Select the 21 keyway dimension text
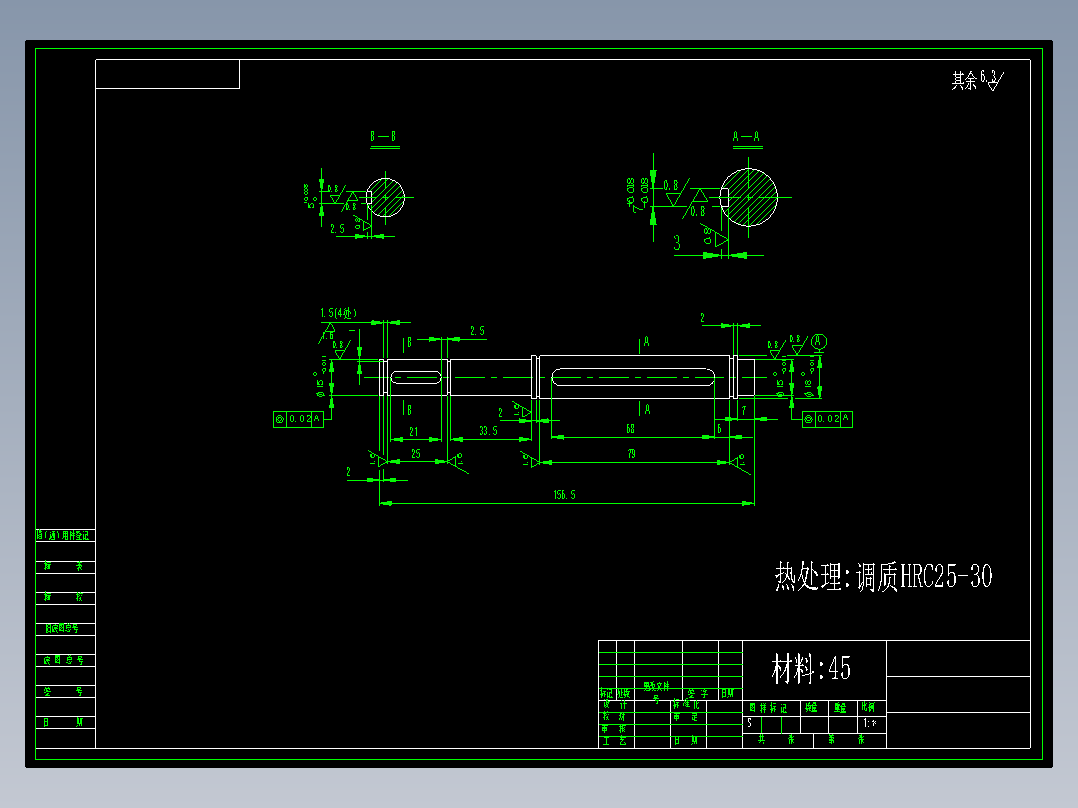The height and width of the screenshot is (808, 1078). click(413, 432)
